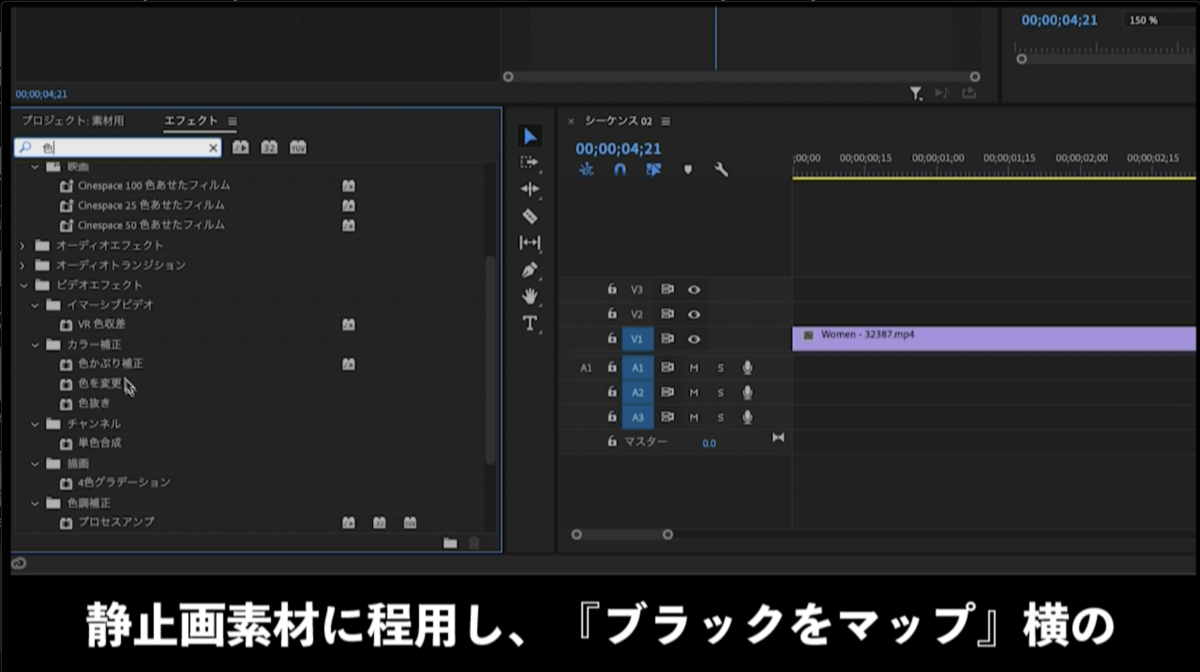Add a marker in the sequence
The height and width of the screenshot is (672, 1200).
pyautogui.click(x=688, y=169)
